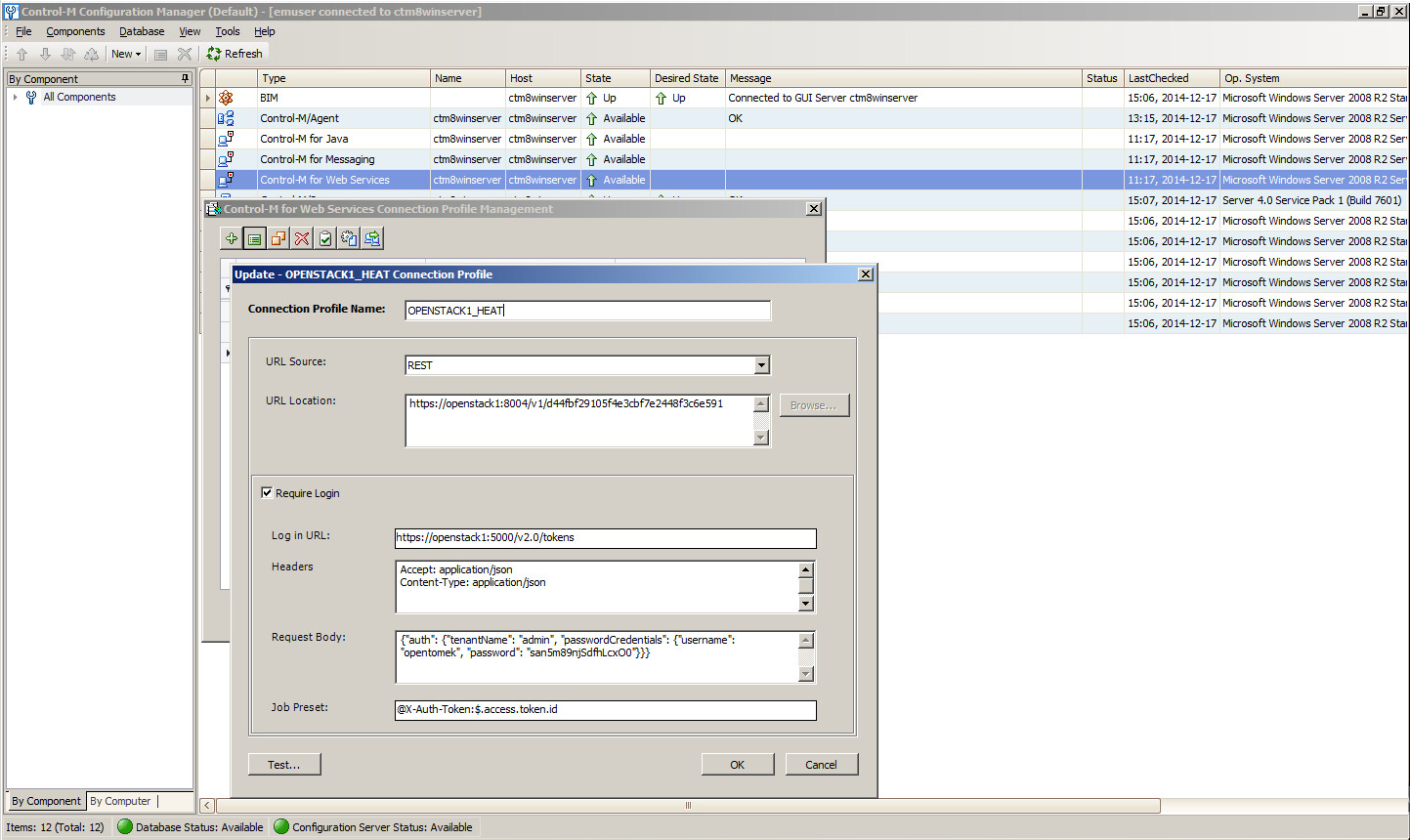Click the Down arrow toolbar icon
Viewport: 1410px width, 840px height.
[x=45, y=55]
